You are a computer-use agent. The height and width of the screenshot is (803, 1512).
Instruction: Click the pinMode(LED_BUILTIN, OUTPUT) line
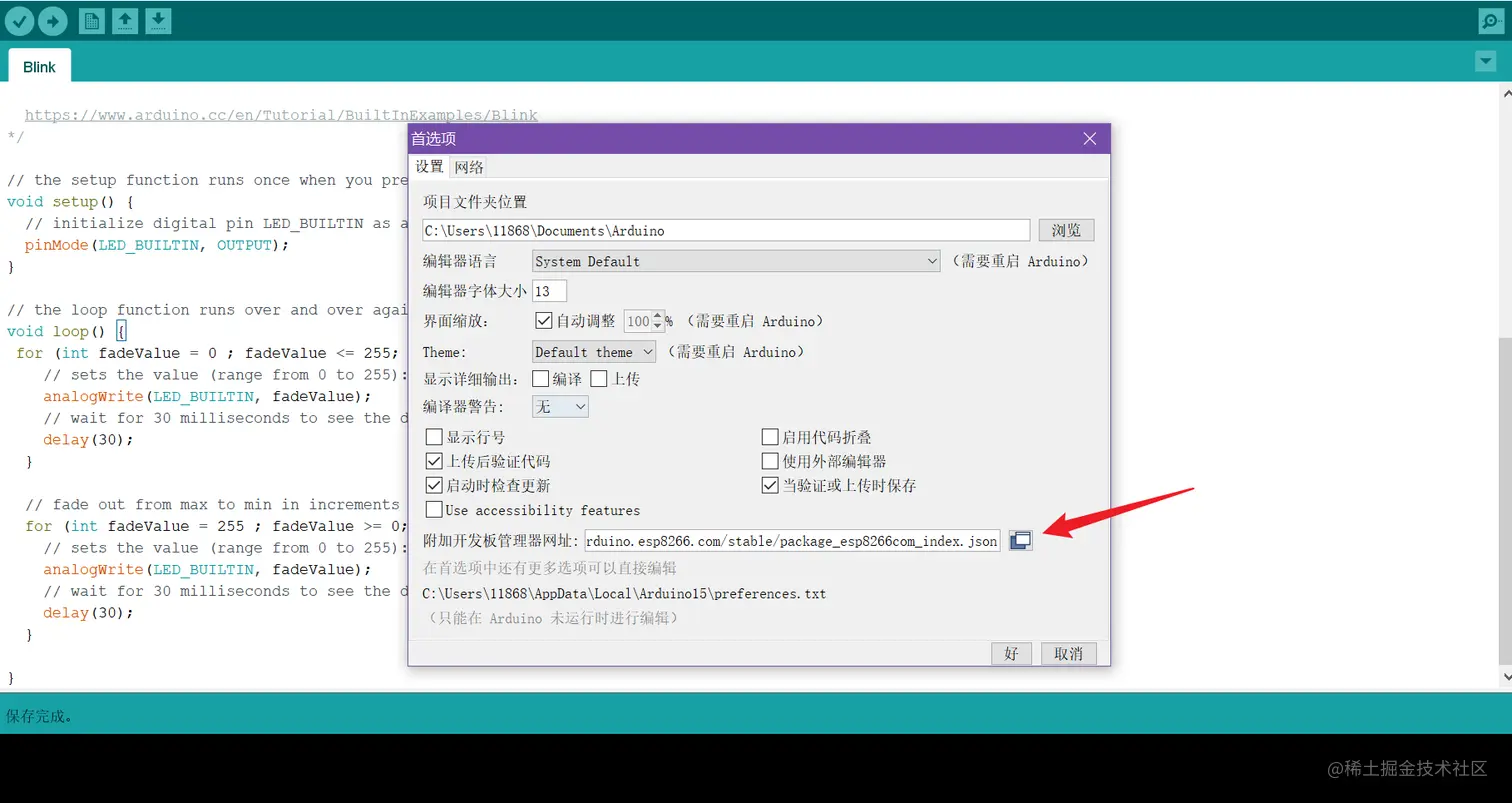coord(156,245)
